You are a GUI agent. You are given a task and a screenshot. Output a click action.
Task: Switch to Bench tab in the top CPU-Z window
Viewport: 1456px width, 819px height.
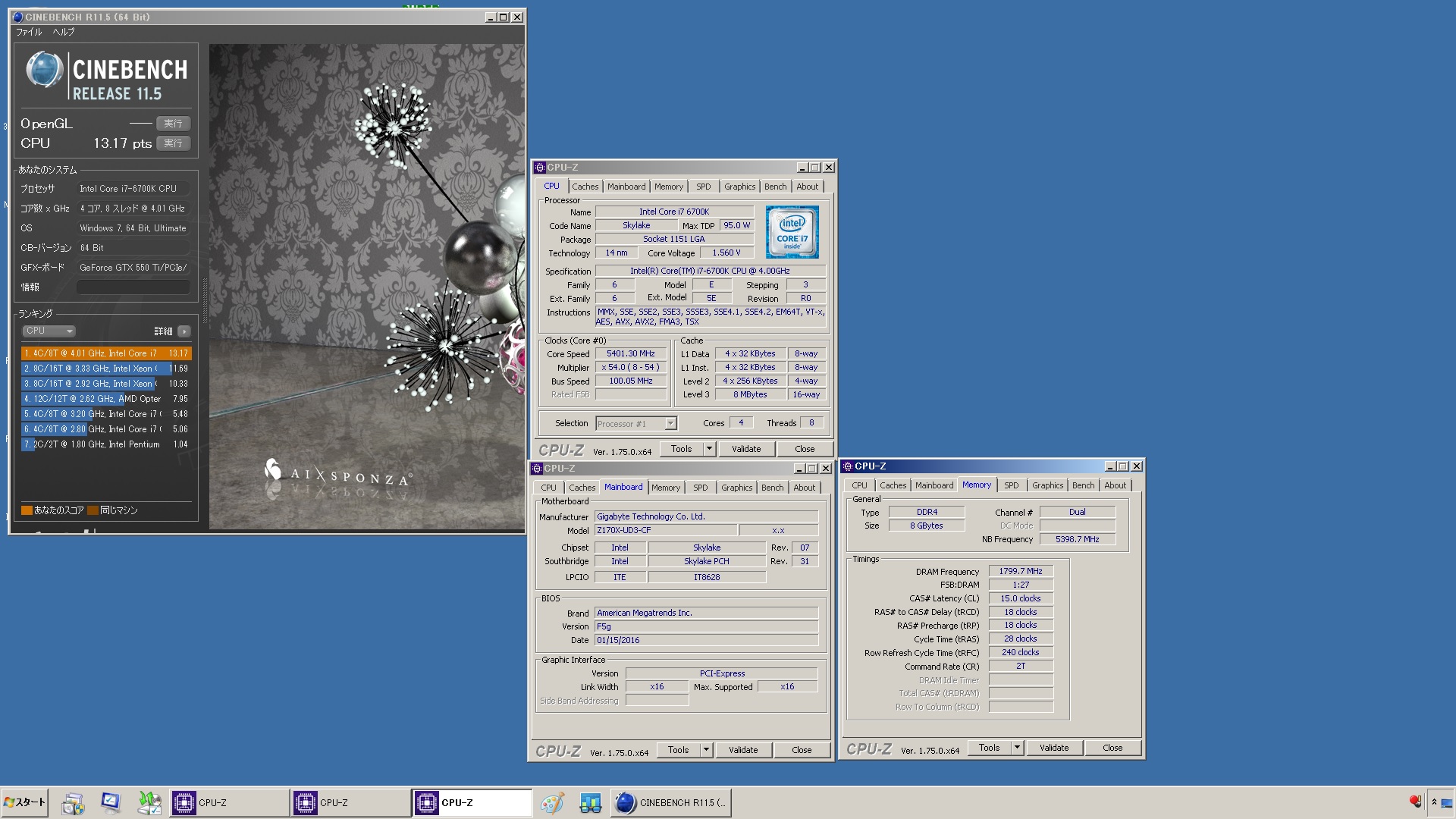pyautogui.click(x=775, y=187)
